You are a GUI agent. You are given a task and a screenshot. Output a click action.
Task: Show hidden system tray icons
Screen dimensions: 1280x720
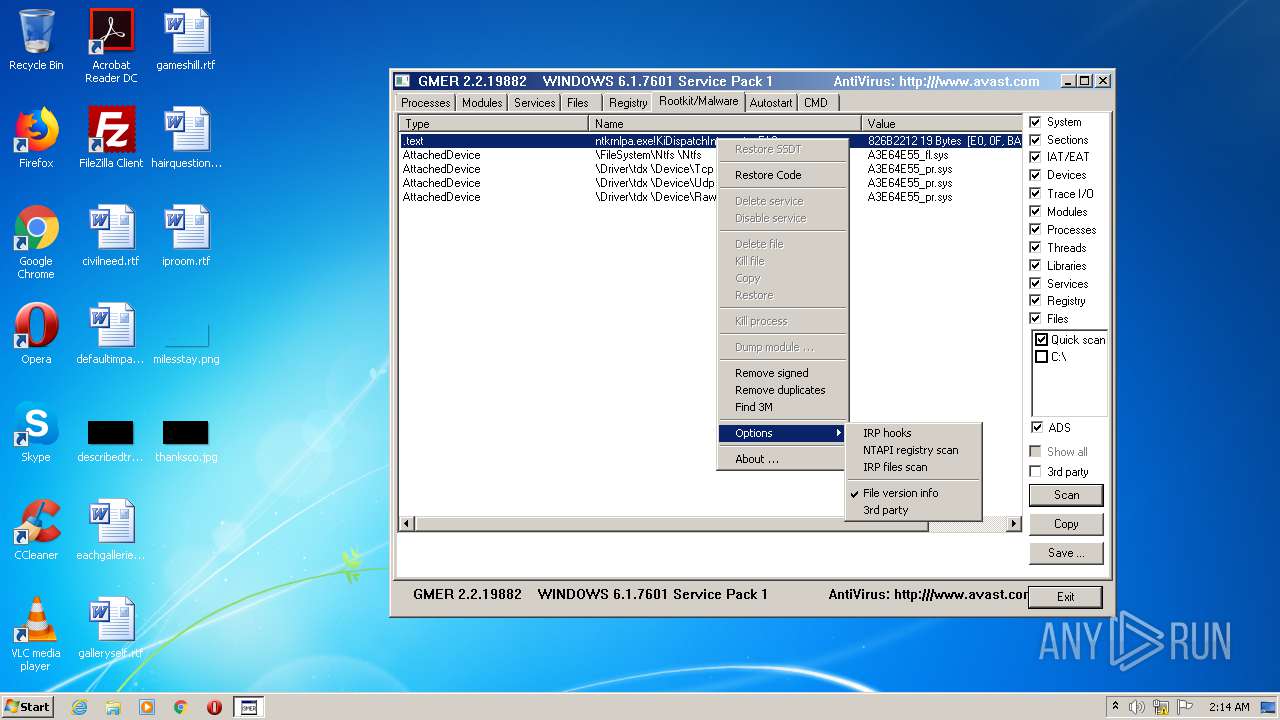pos(1115,707)
